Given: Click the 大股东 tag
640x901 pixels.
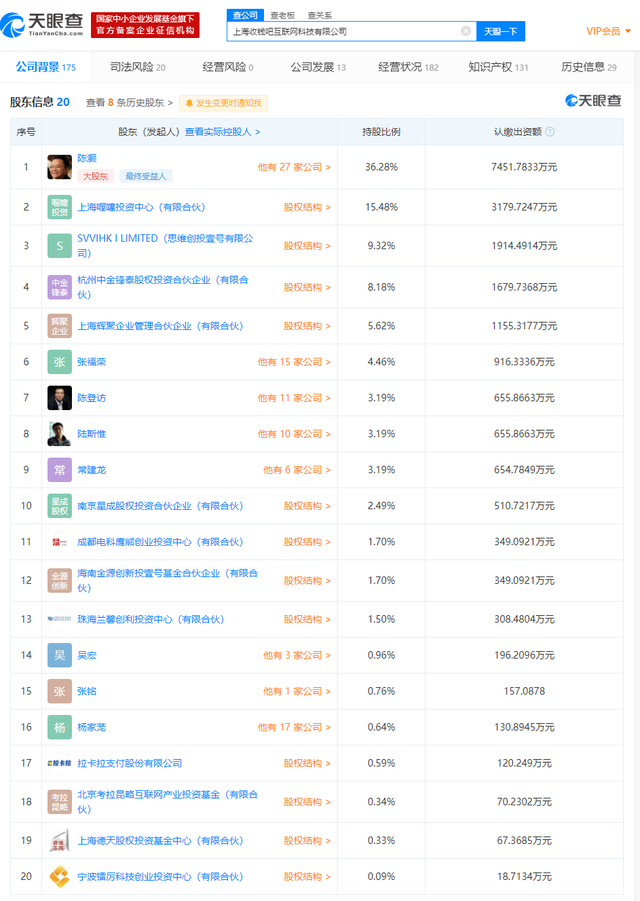Looking at the screenshot, I should 95,176.
